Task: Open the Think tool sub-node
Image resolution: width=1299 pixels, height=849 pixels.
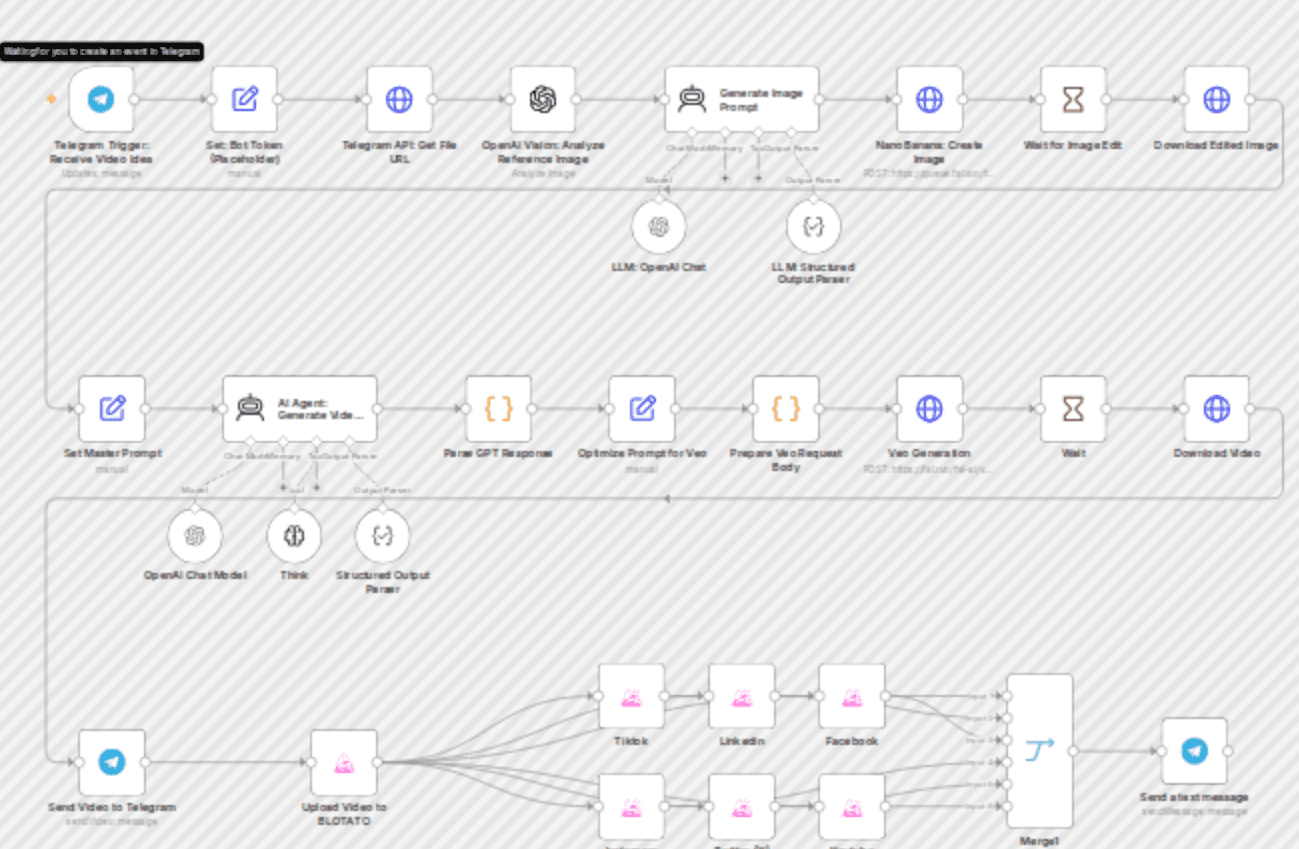Action: click(x=294, y=536)
